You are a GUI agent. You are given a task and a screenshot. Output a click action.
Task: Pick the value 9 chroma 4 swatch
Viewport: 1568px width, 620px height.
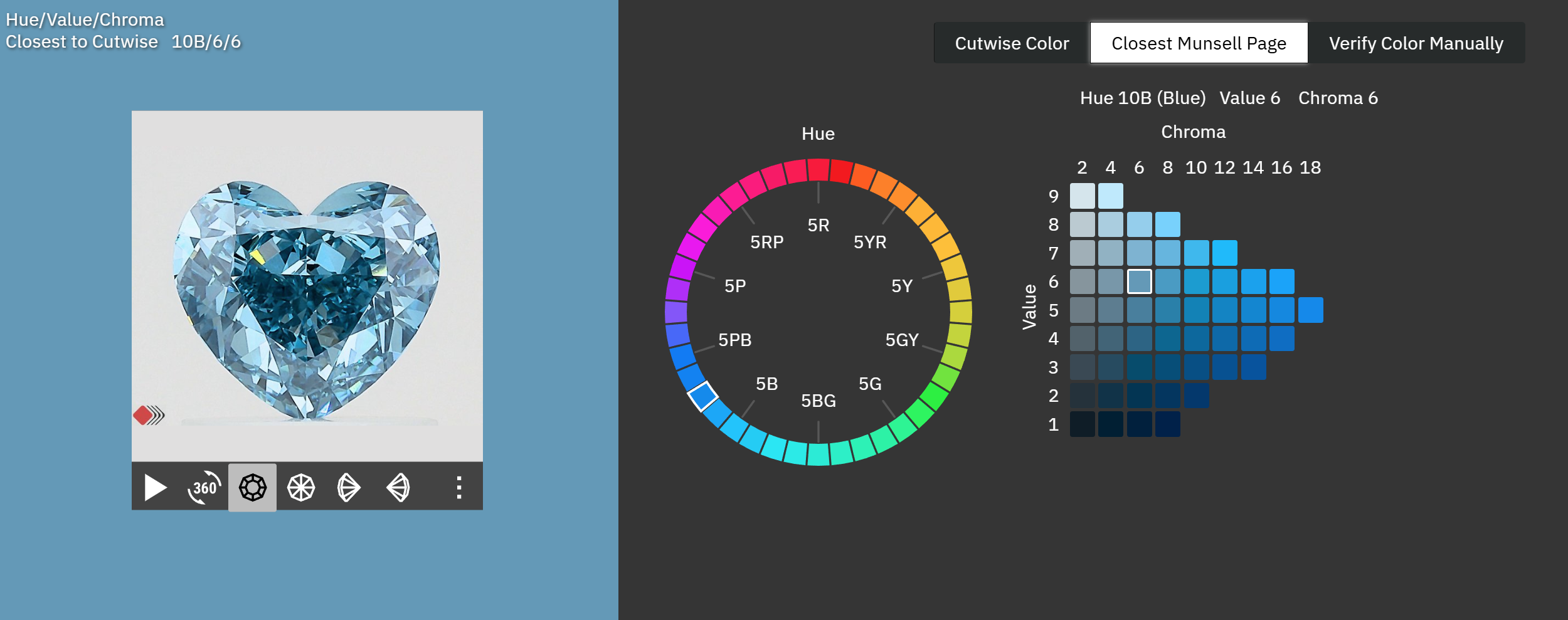(x=1110, y=196)
